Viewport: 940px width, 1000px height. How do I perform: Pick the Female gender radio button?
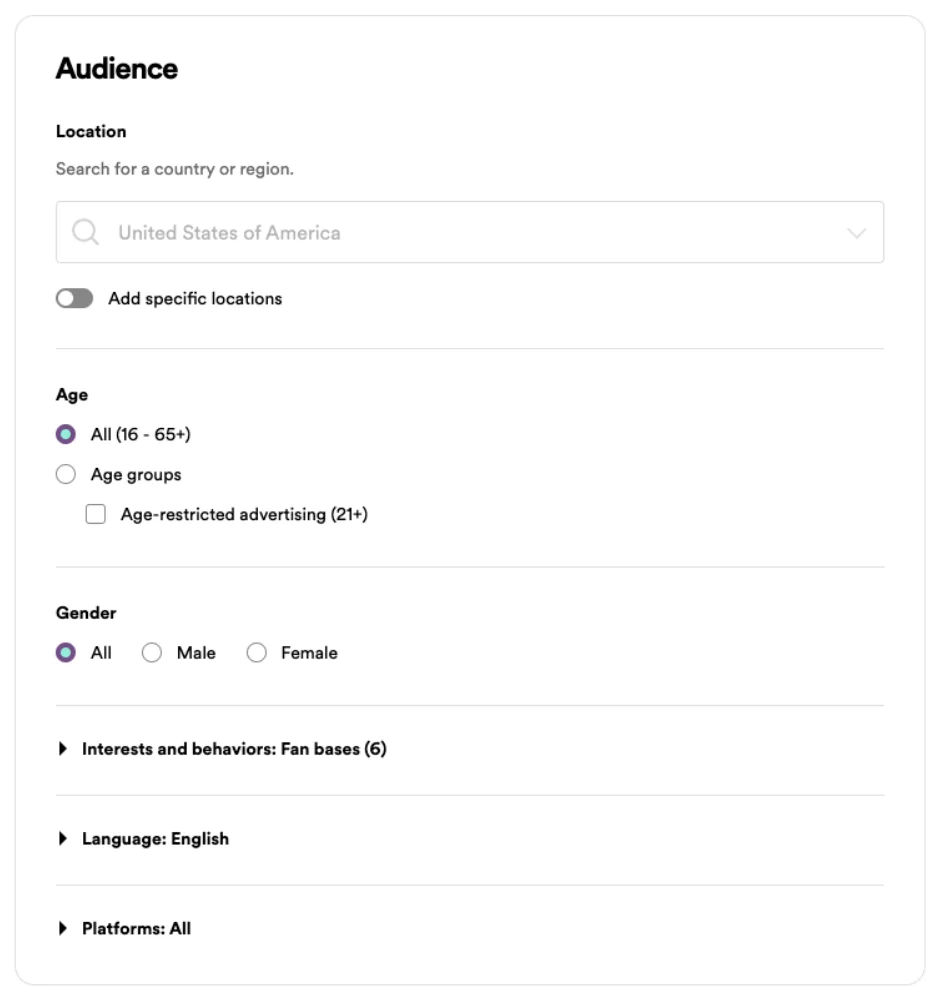point(257,653)
